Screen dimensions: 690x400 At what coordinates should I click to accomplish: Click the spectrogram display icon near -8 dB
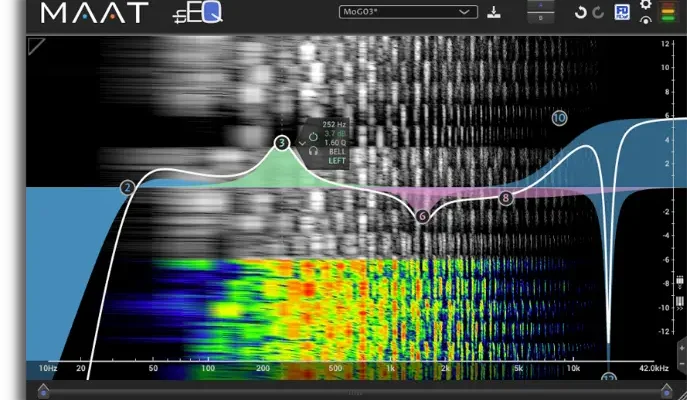point(680,283)
